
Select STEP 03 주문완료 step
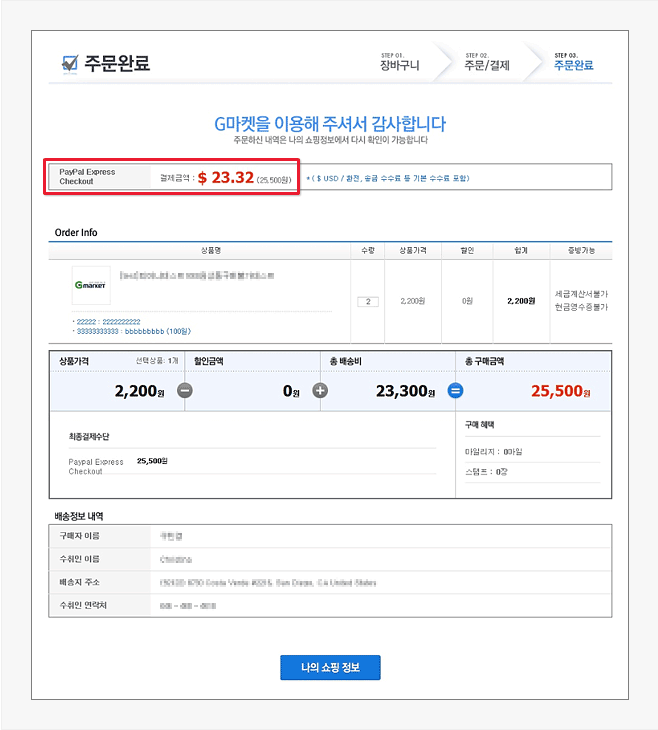[x=574, y=62]
